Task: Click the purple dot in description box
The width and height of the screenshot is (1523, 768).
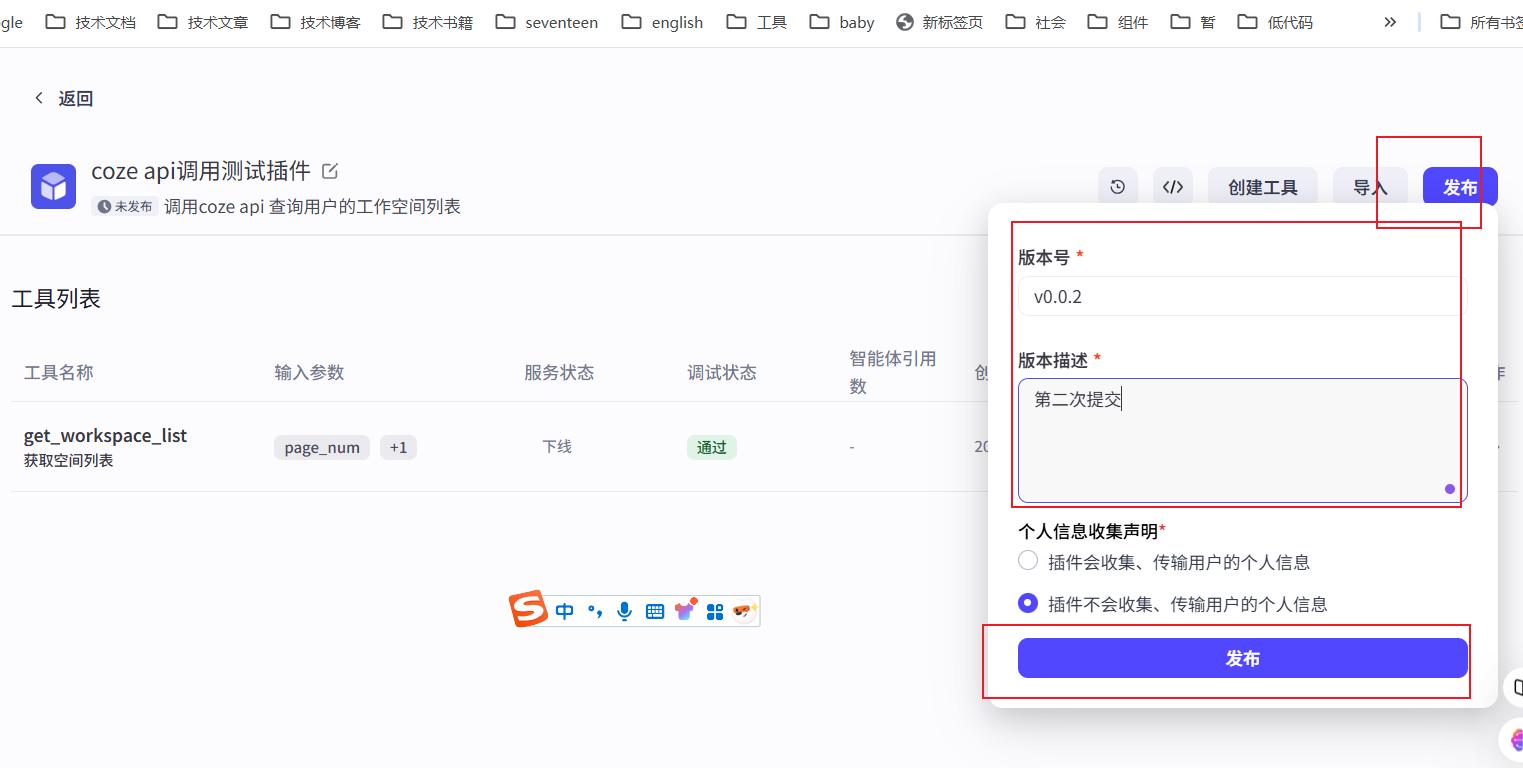Action: (1450, 489)
